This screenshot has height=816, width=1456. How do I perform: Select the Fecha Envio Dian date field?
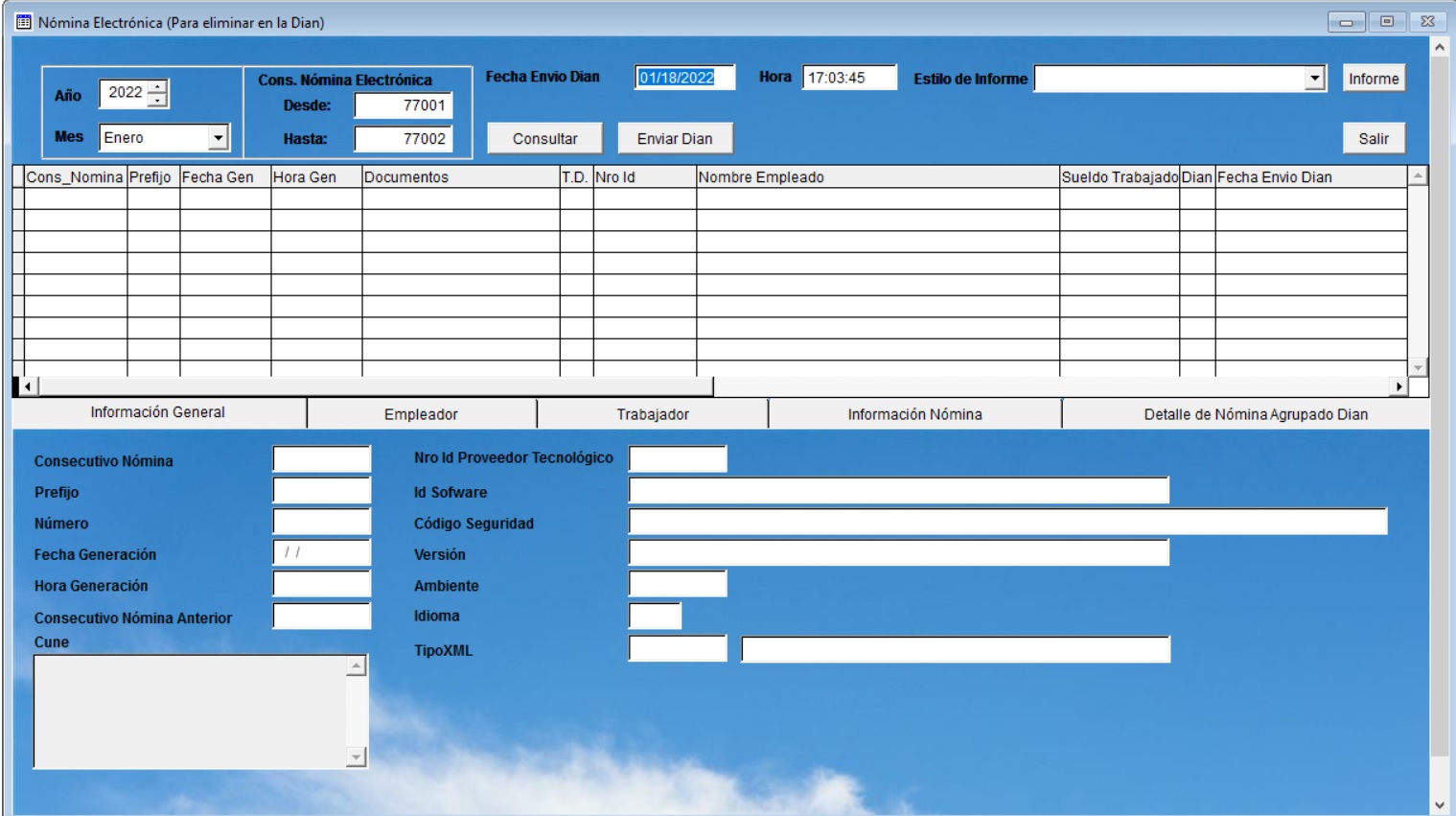[684, 78]
